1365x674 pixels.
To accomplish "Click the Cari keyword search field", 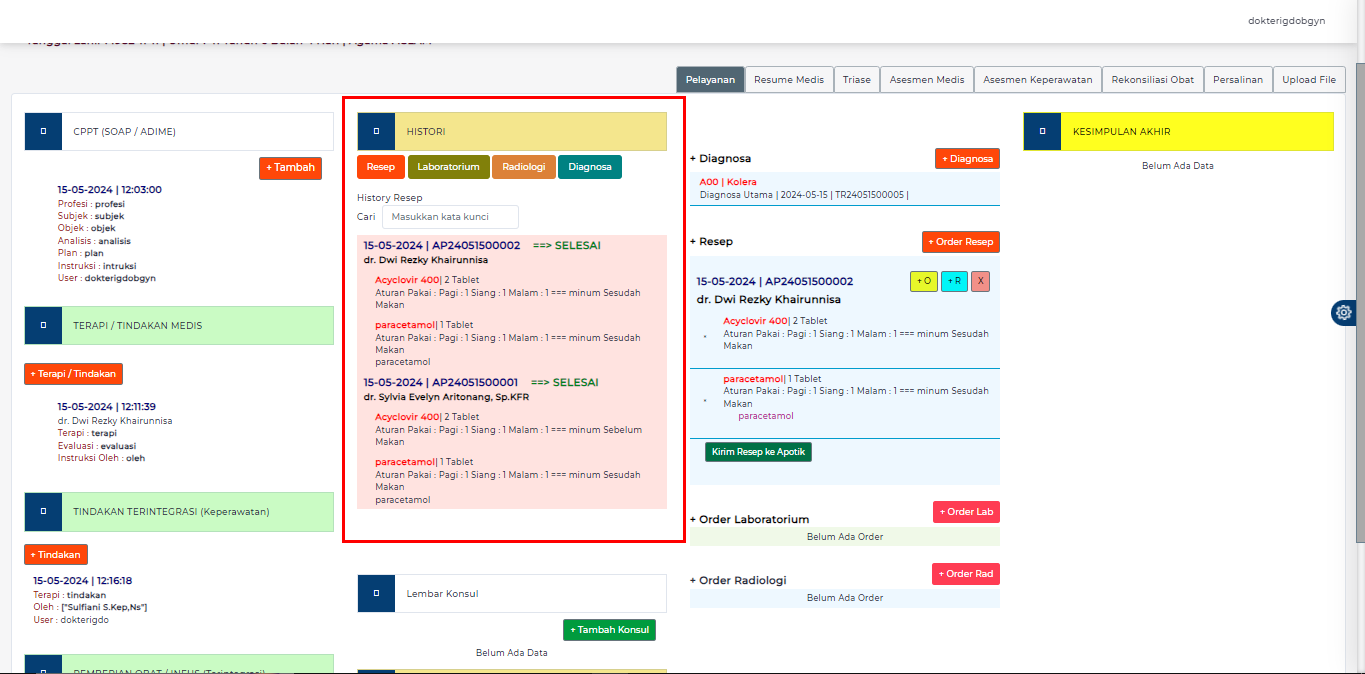I will click(x=449, y=217).
